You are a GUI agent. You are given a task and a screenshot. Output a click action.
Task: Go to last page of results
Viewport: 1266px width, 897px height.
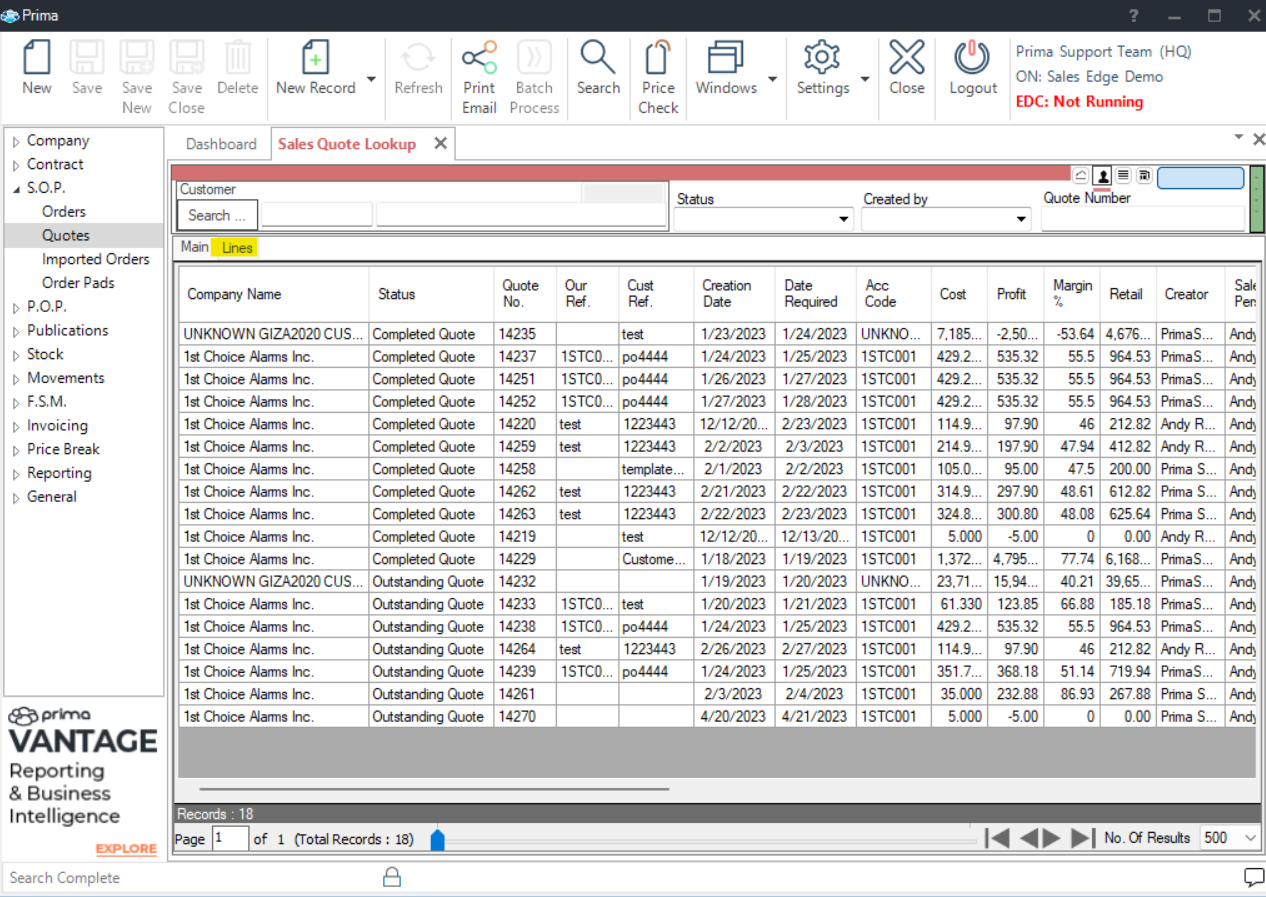pyautogui.click(x=1082, y=838)
